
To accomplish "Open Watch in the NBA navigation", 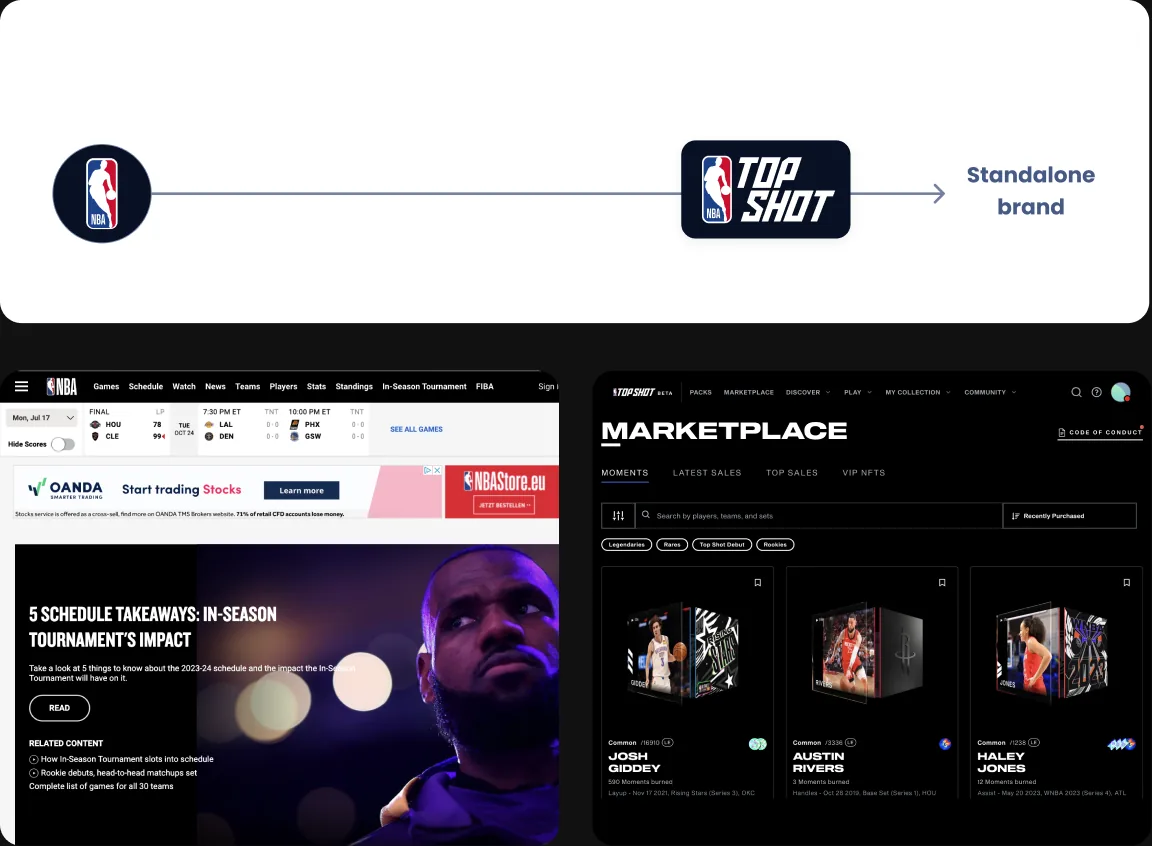I will [184, 386].
